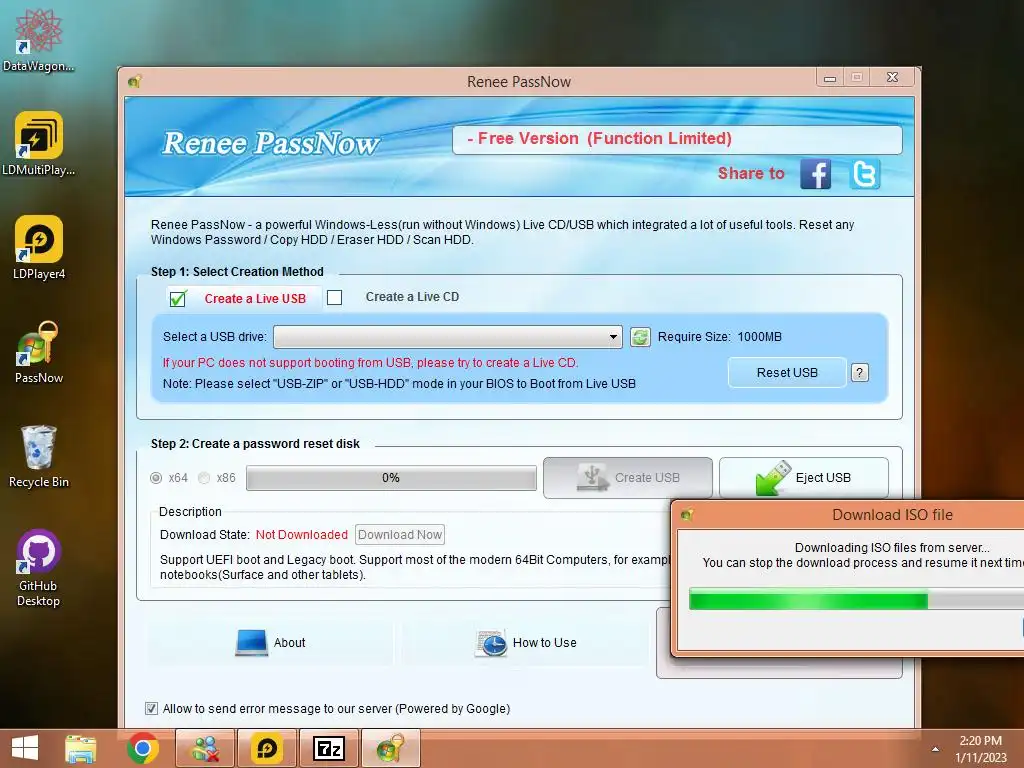Open the users taskbar app with red X
The height and width of the screenshot is (768, 1024).
tap(205, 748)
